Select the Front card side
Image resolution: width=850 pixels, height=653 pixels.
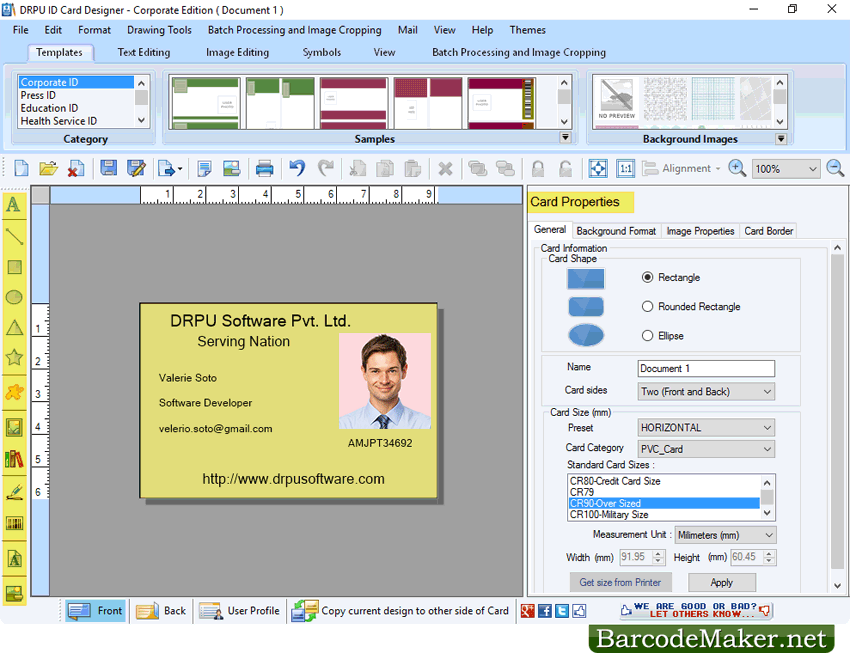pyautogui.click(x=95, y=611)
